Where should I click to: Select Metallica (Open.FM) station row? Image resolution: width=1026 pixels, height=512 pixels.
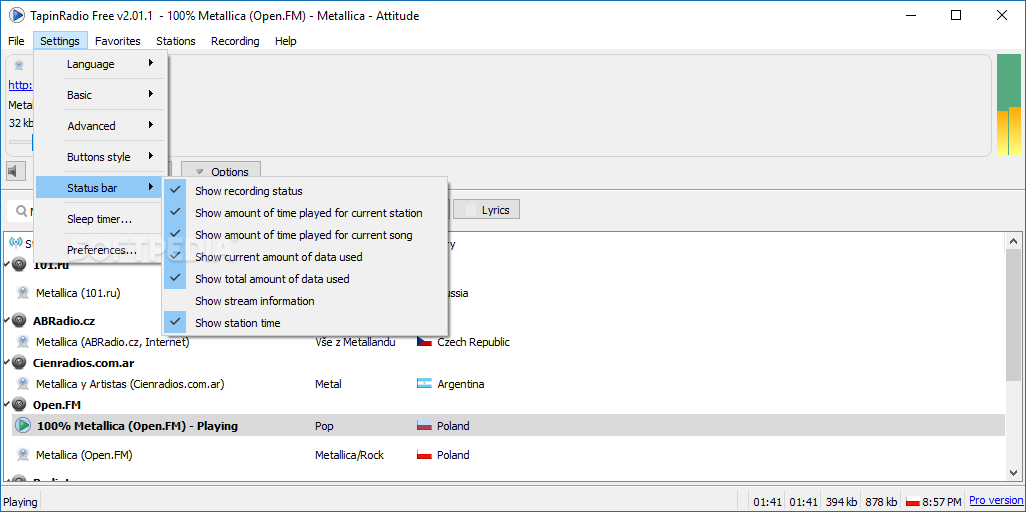click(504, 454)
